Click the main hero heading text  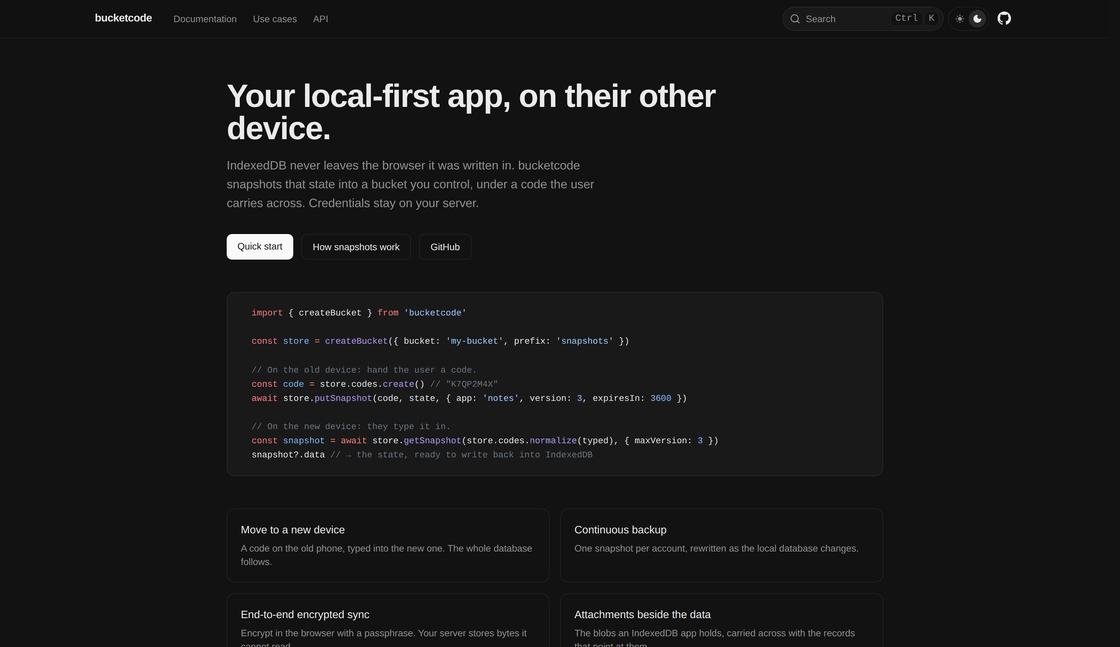click(471, 112)
